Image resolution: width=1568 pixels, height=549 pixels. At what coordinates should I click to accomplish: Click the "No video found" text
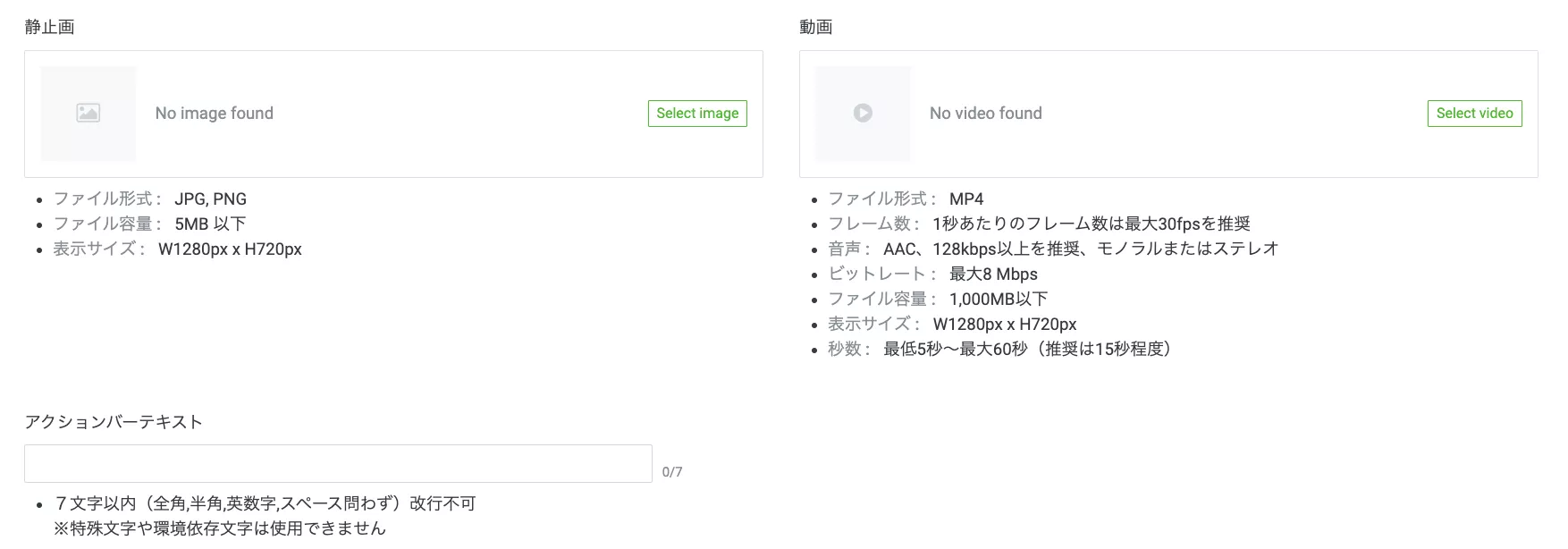coord(985,114)
